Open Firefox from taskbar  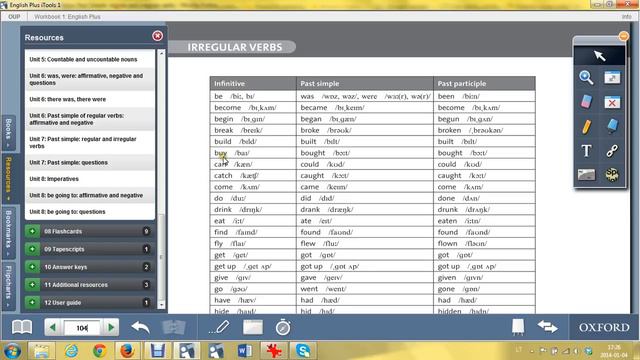(127, 351)
